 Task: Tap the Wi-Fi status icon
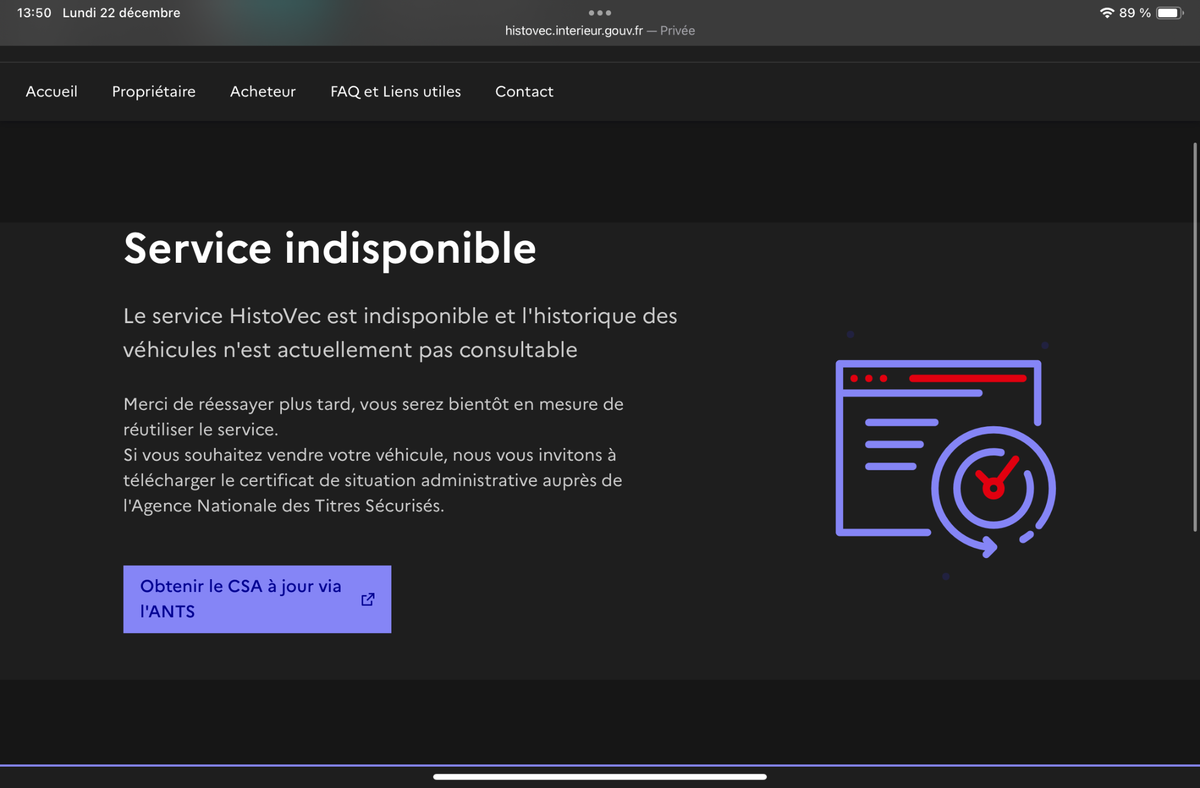(1106, 13)
